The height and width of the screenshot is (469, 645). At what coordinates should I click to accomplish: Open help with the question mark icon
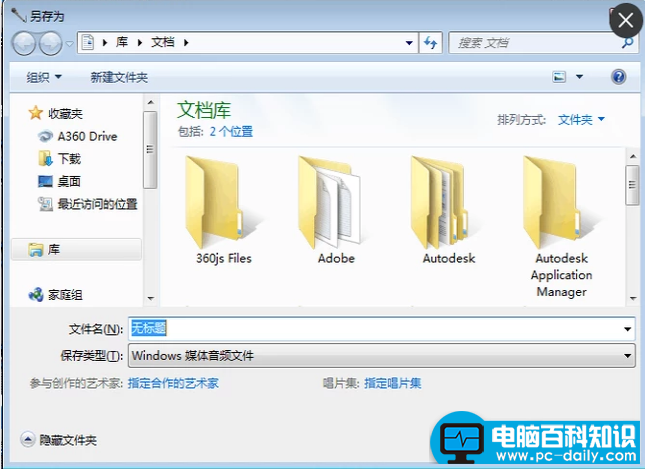[x=619, y=77]
